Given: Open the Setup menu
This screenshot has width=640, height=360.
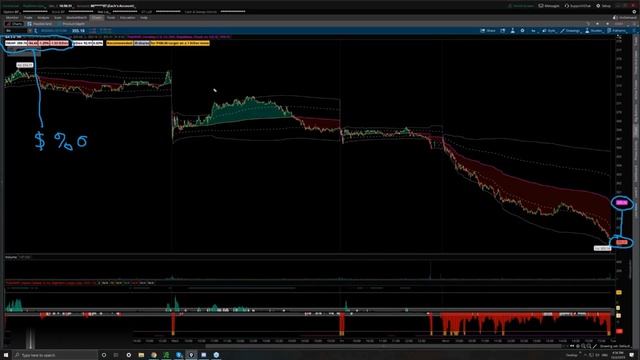Looking at the screenshot, I should click(604, 6).
